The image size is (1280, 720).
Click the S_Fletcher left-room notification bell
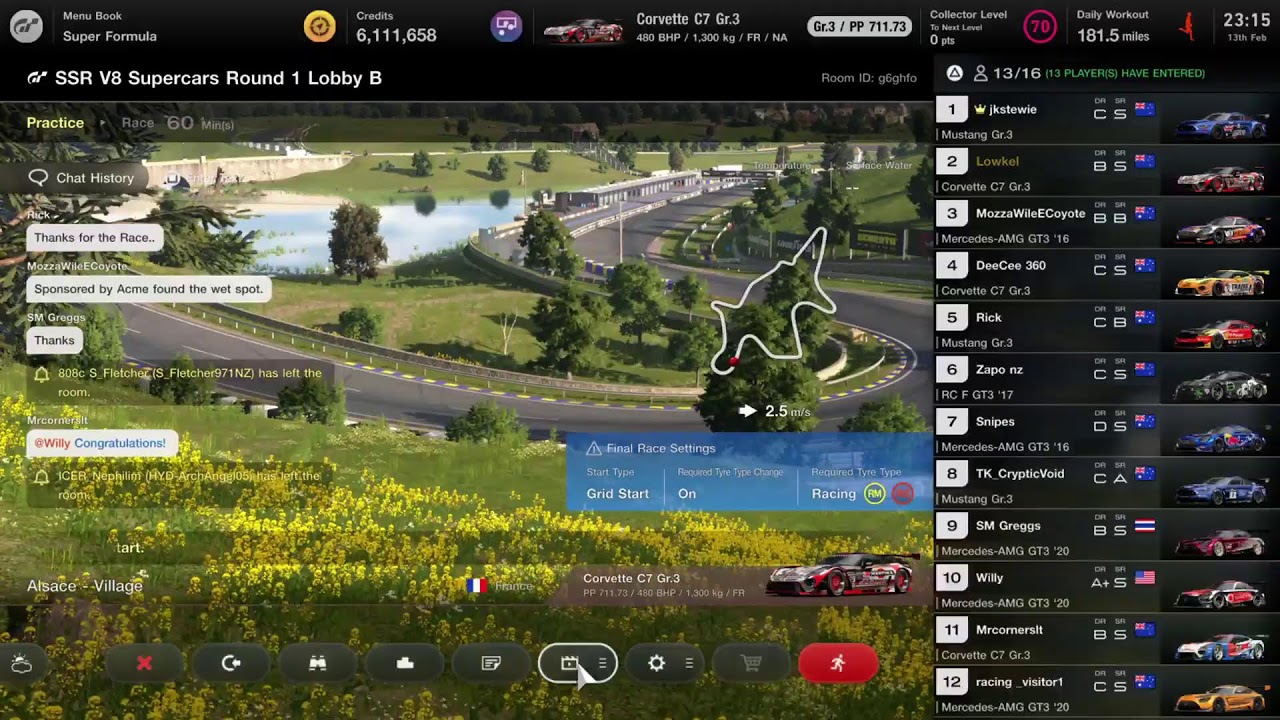coord(41,375)
